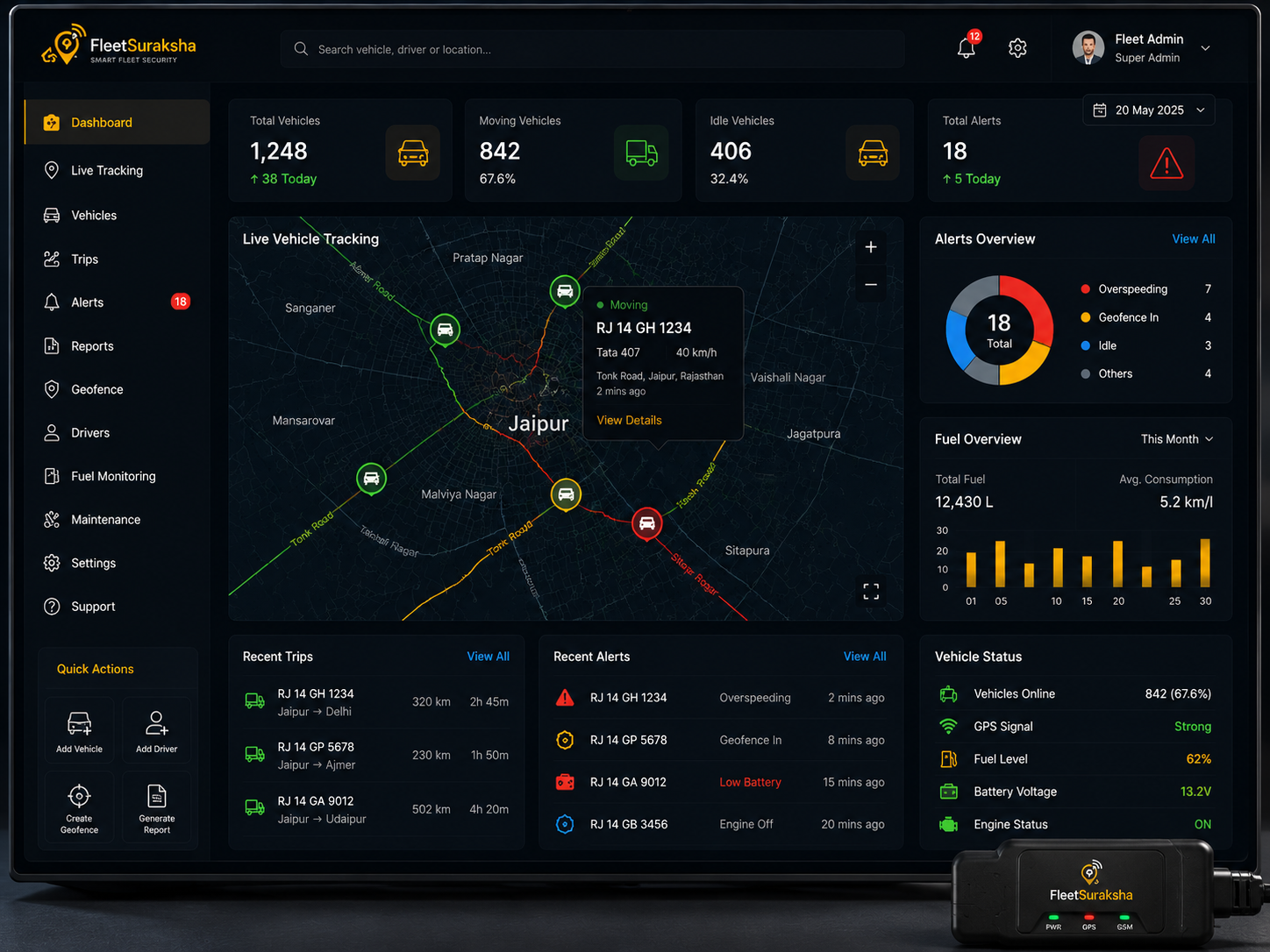This screenshot has height=952, width=1270.
Task: Click the Fuel Monitoring pump icon
Action: 52,476
